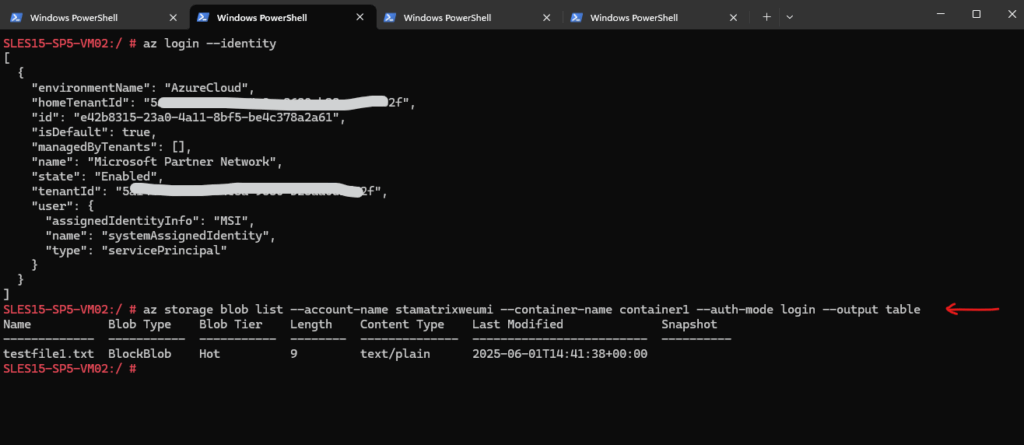Click the PowerShell icon on the active second tab

click(204, 17)
